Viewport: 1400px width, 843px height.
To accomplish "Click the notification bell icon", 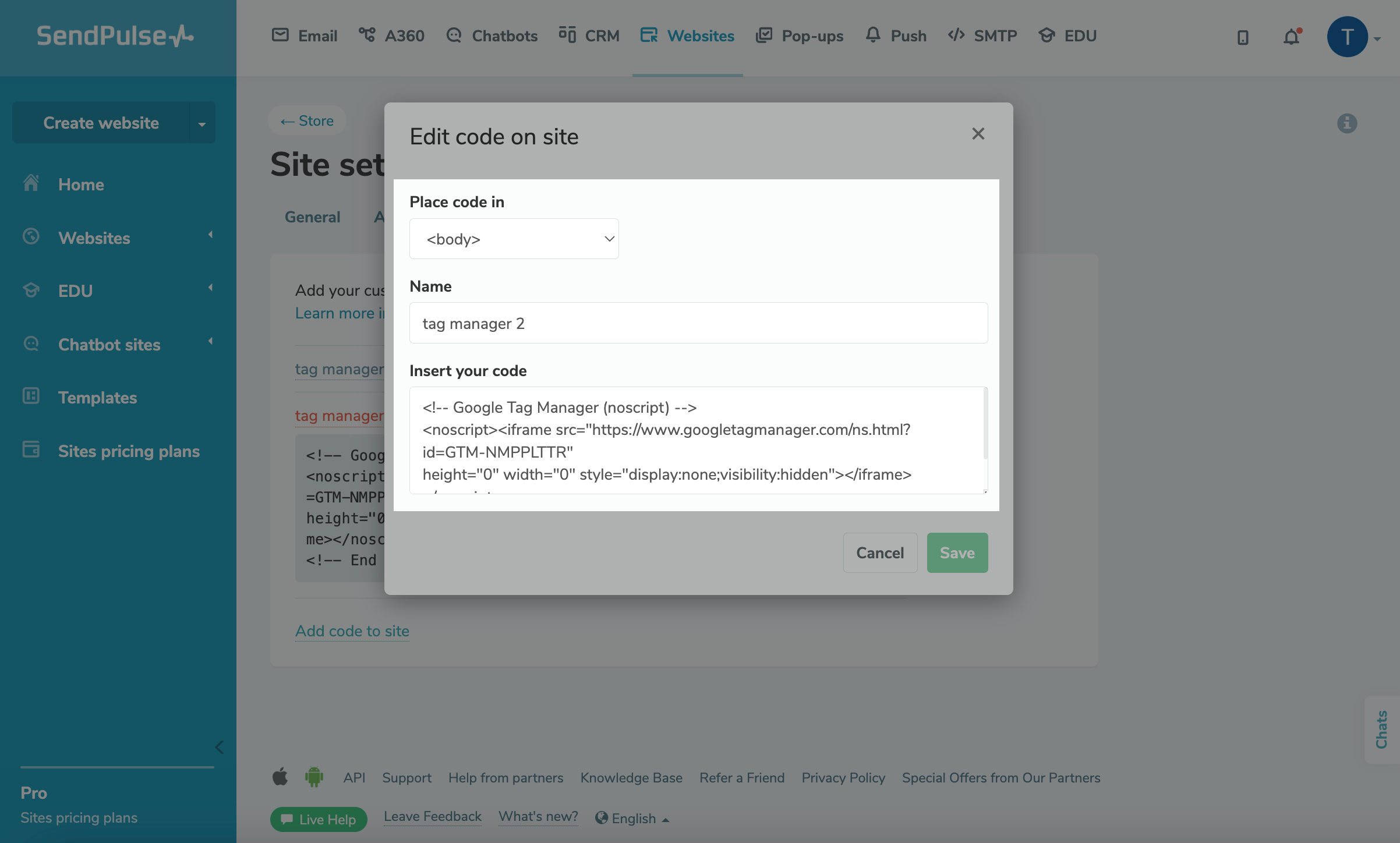I will pos(1291,37).
